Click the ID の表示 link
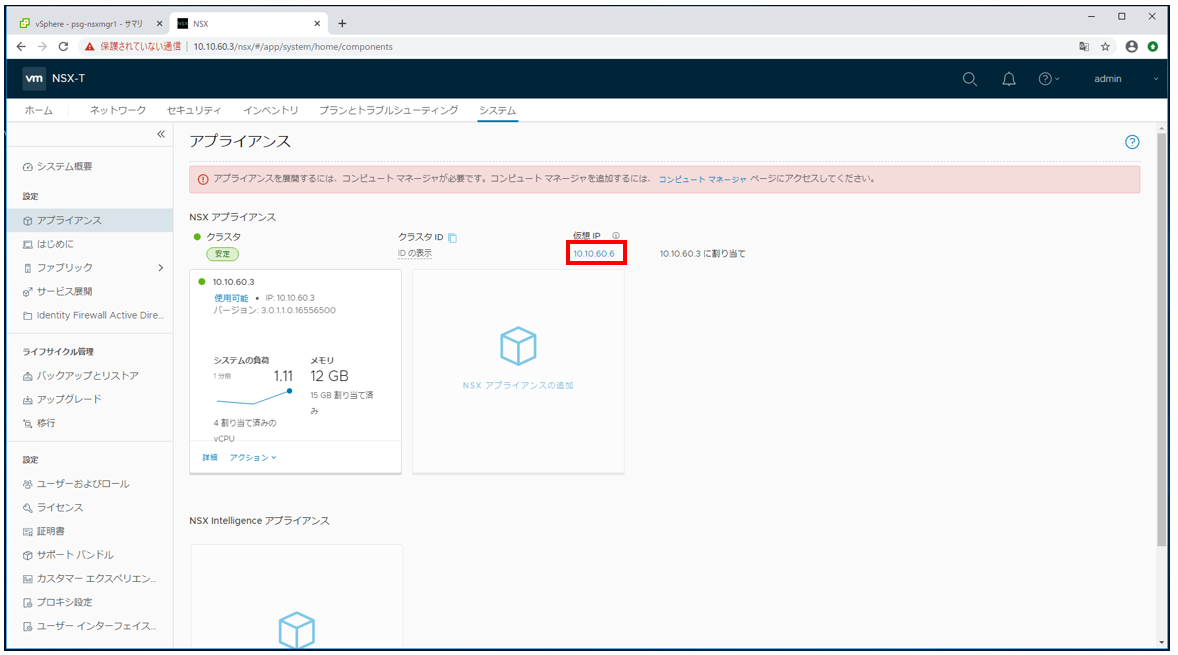 [415, 254]
